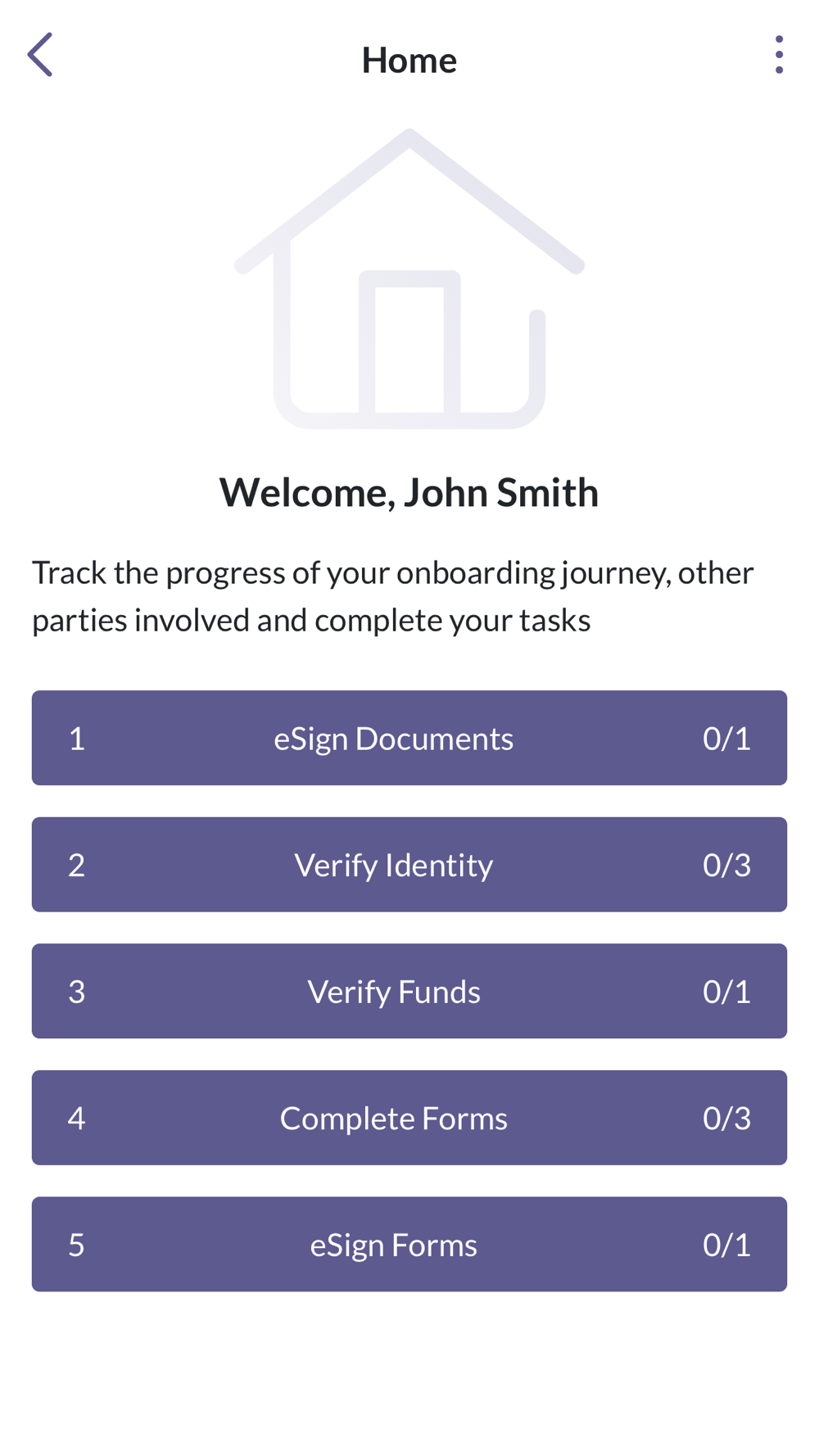Open the Complete Forms task

[393, 1119]
